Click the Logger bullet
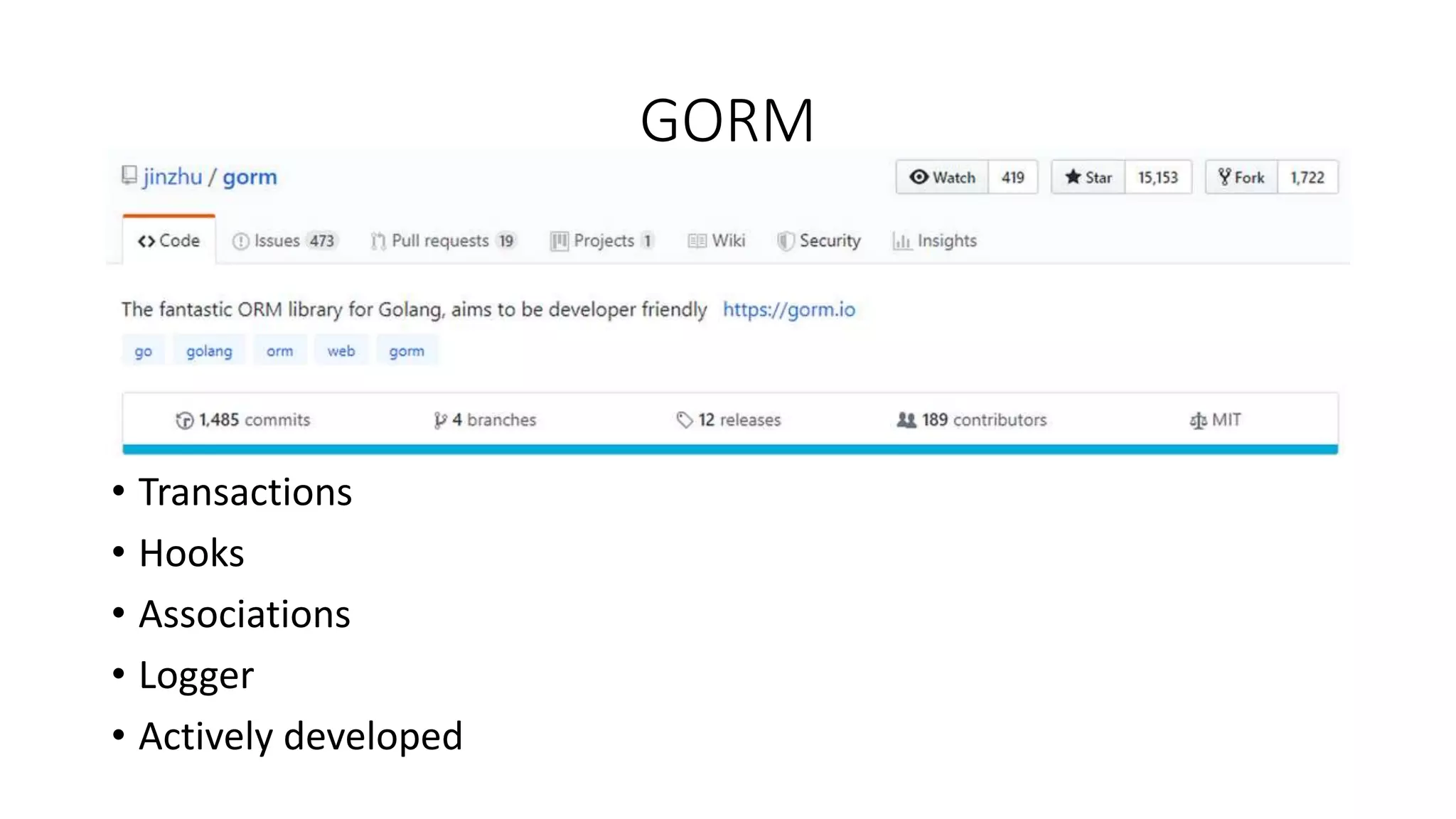The height and width of the screenshot is (819, 1456). pyautogui.click(x=196, y=675)
